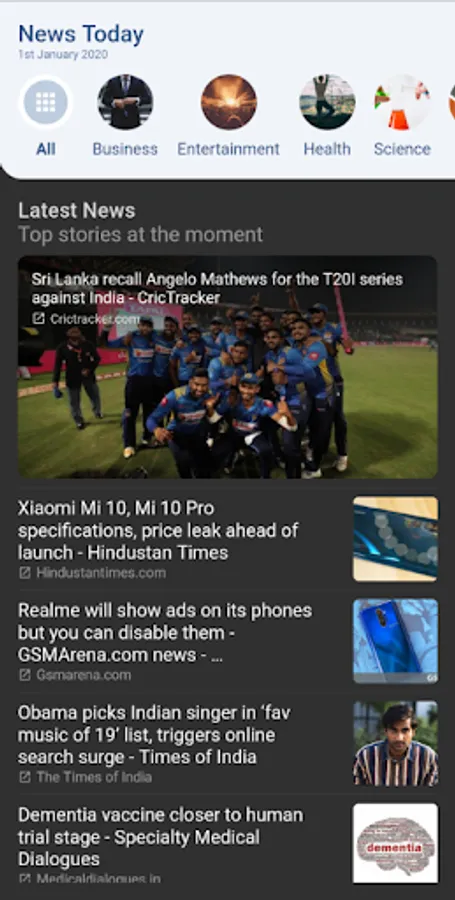Select the All category grid icon
This screenshot has height=900, width=455.
pos(45,102)
